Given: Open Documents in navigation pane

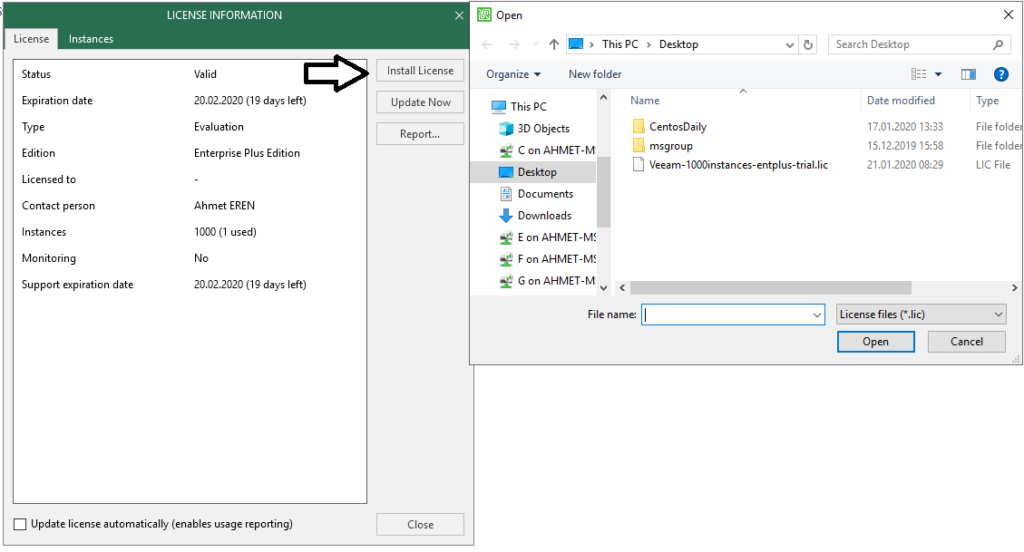Looking at the screenshot, I should [x=545, y=194].
